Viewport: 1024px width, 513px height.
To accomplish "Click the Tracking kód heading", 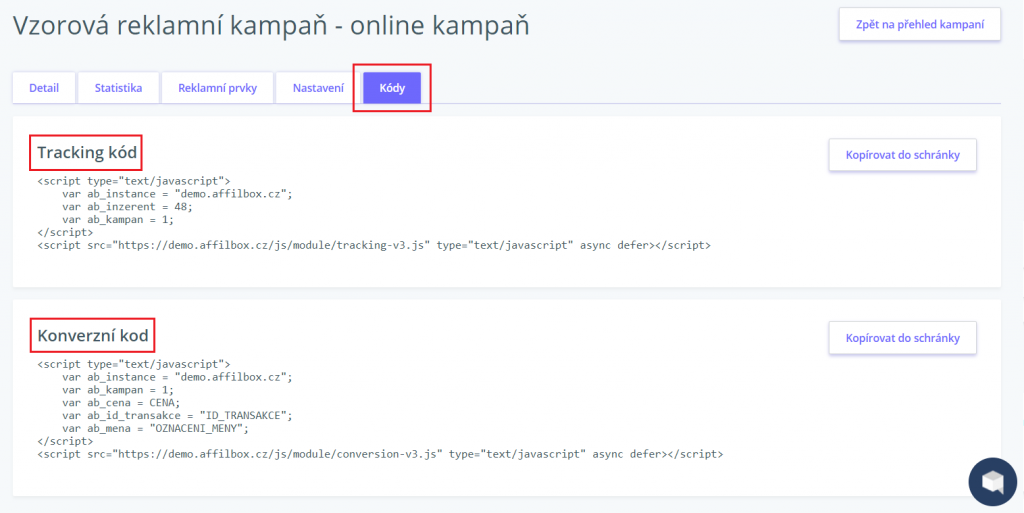I will 87,153.
